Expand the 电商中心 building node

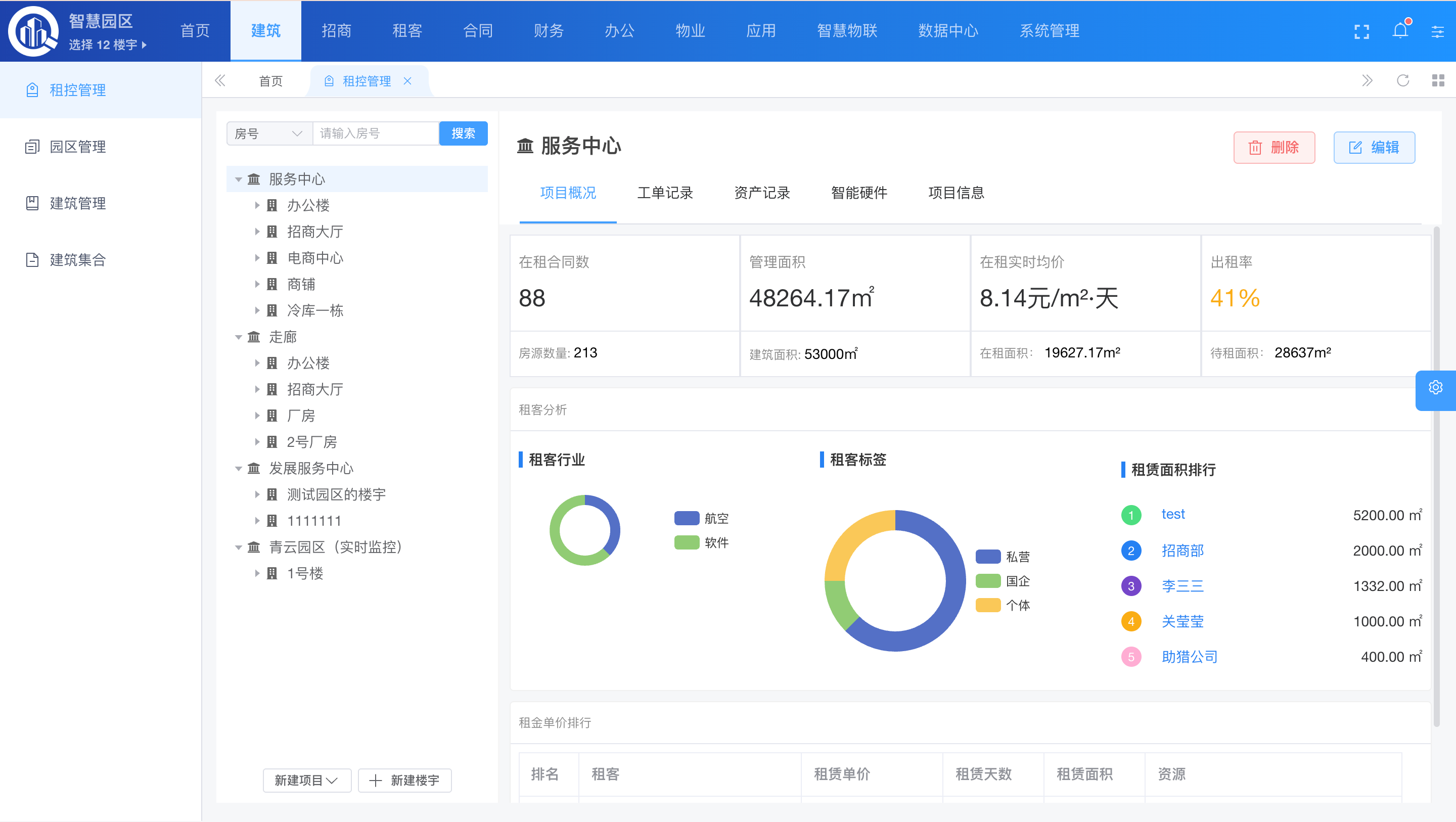pyautogui.click(x=257, y=258)
